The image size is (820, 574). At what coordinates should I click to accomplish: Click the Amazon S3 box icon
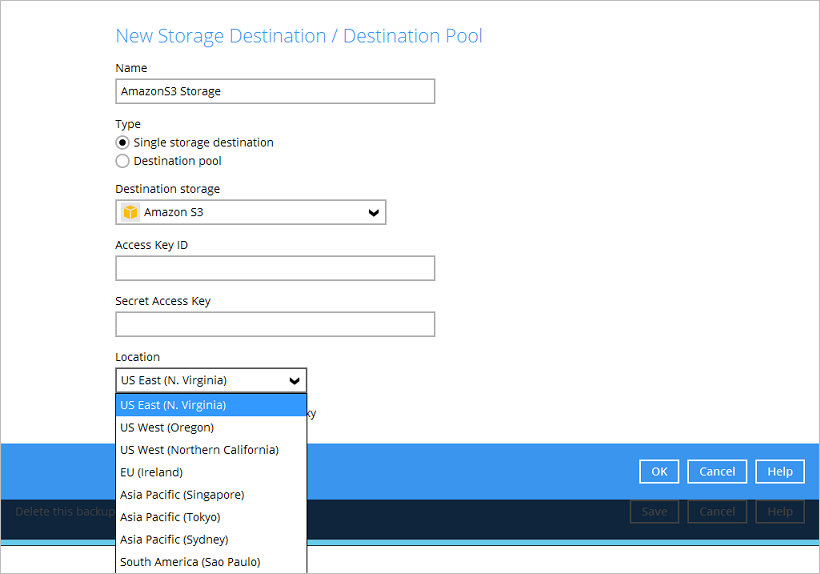130,212
